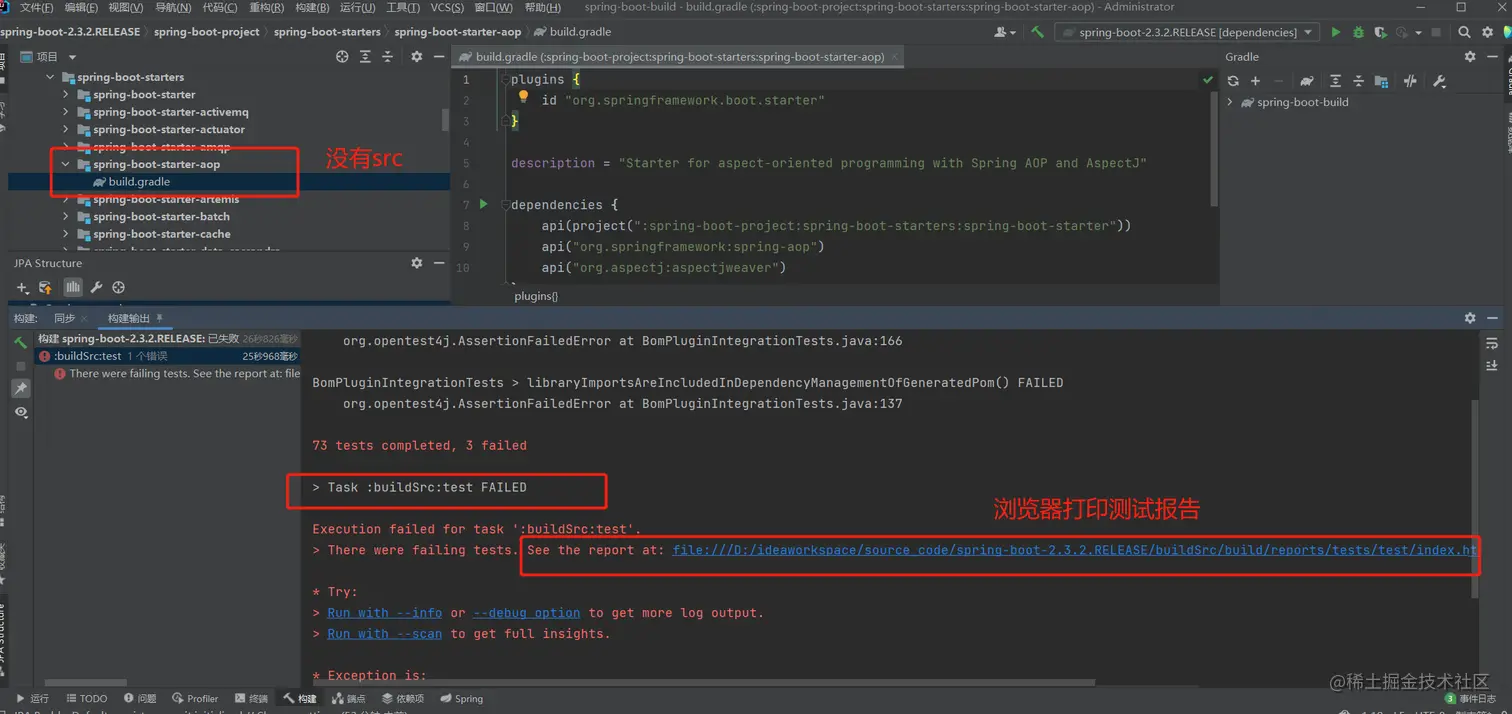Expand all nodes in the Project panel

point(365,57)
